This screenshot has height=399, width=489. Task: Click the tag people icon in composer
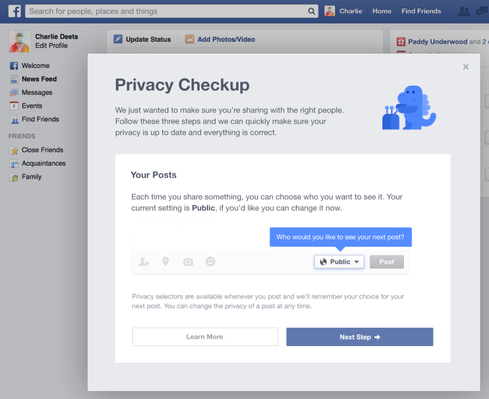click(144, 262)
